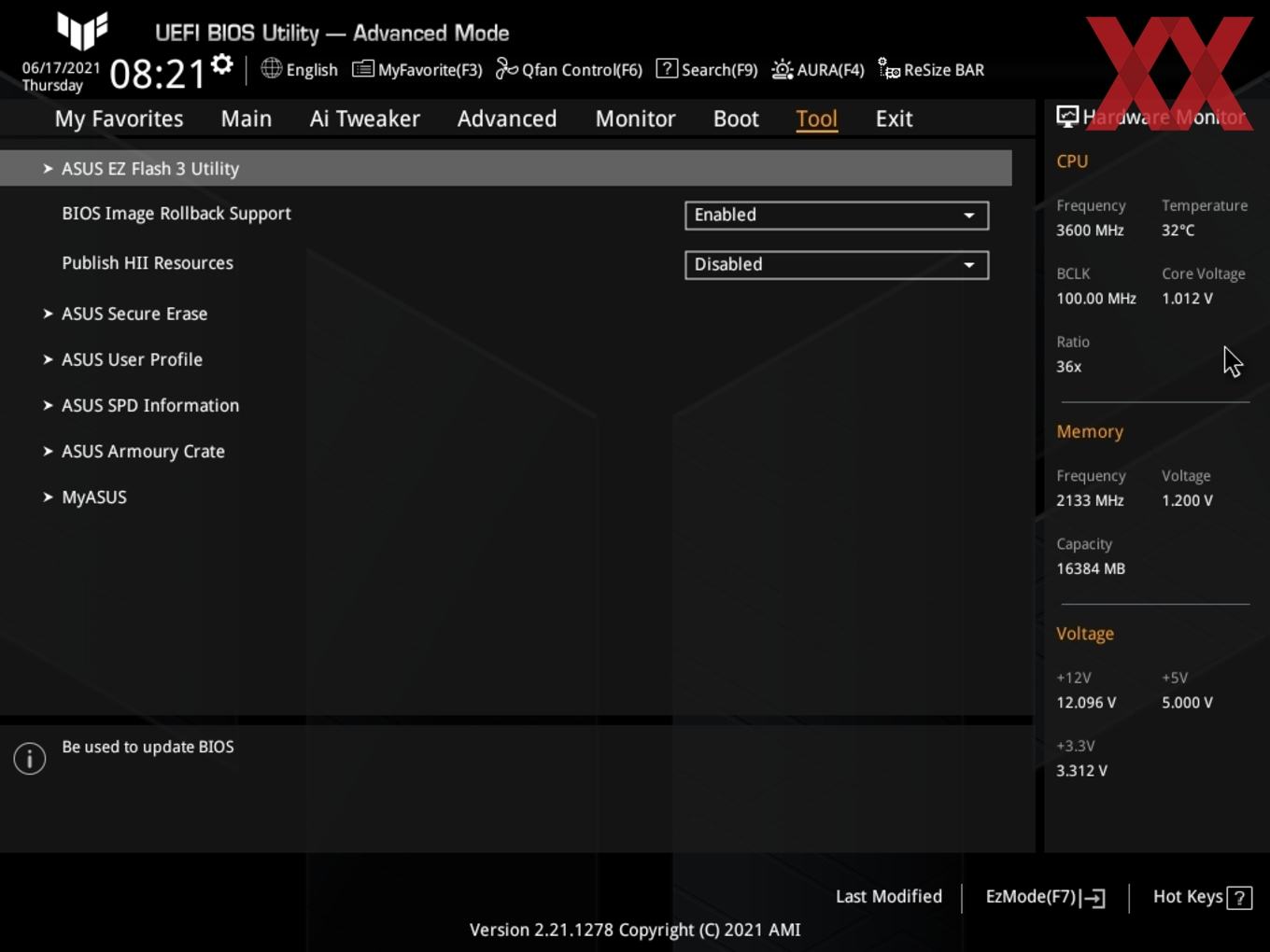Screen dimensions: 1270x952
Task: Click +5V reading 5.000 V
Action: [x=1187, y=702]
